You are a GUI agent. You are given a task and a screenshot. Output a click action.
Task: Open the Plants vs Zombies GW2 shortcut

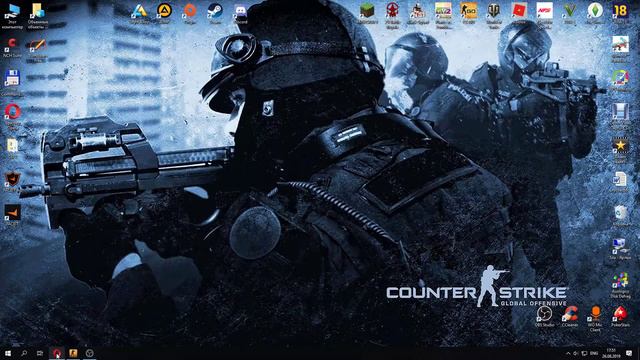pyautogui.click(x=443, y=15)
